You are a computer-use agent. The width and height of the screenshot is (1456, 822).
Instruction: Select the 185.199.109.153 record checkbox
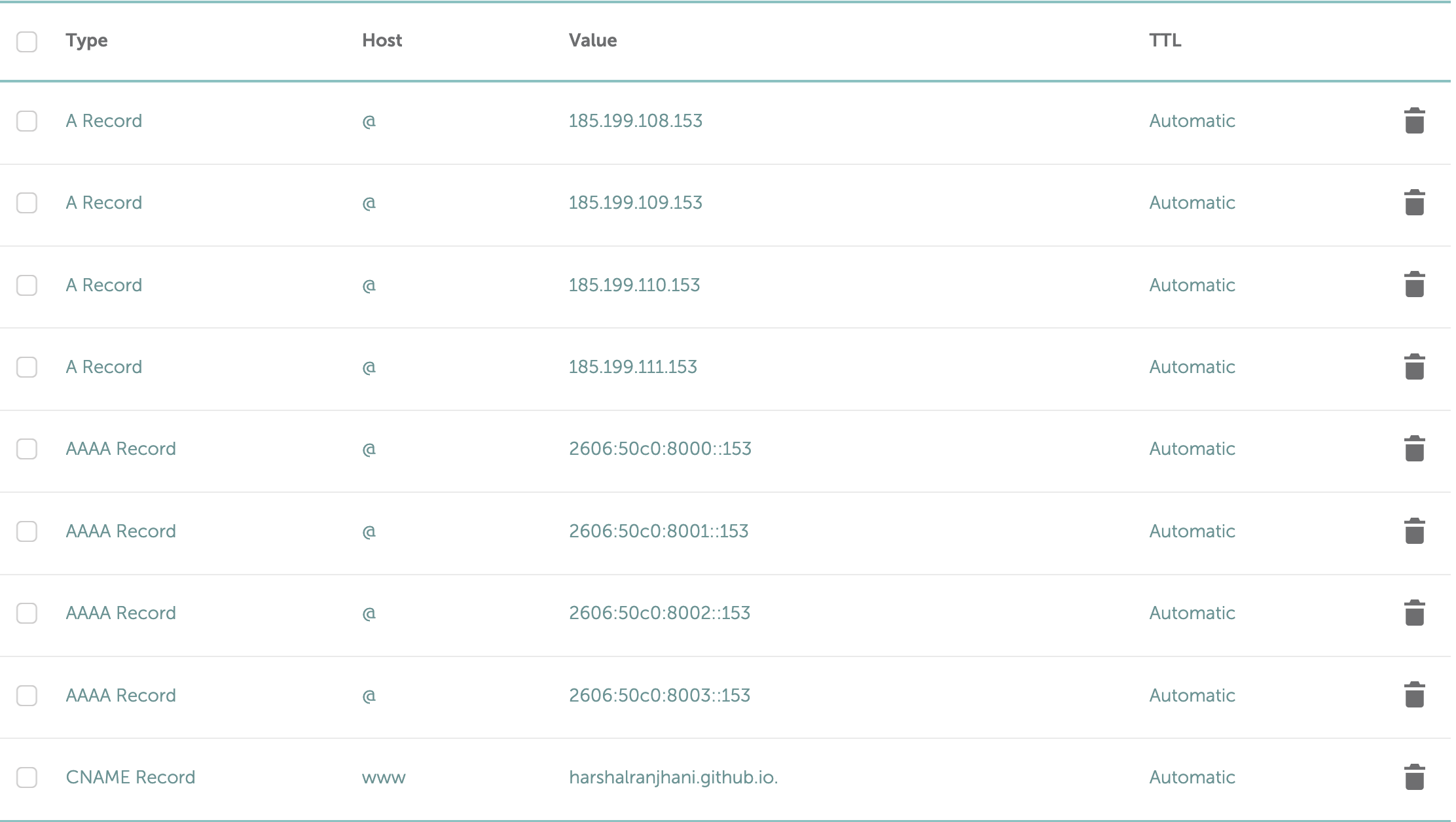pyautogui.click(x=27, y=203)
